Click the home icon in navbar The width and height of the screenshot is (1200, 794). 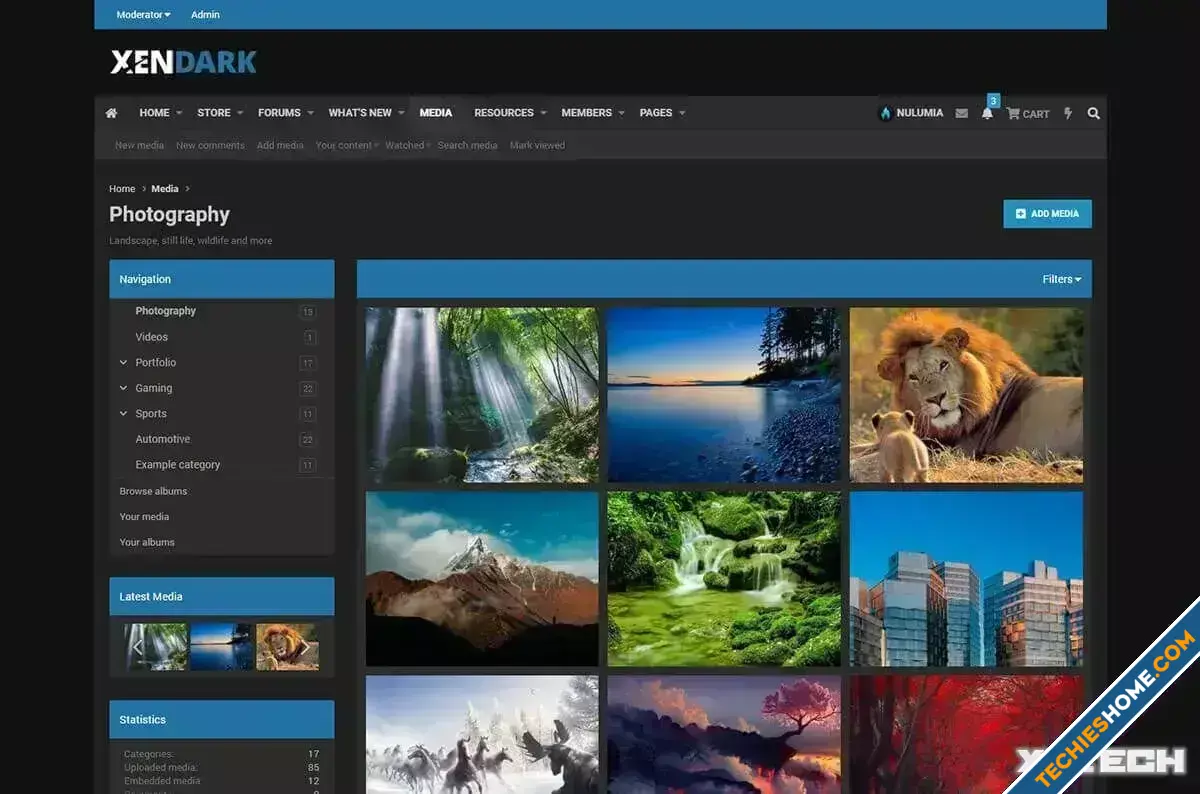tap(112, 113)
